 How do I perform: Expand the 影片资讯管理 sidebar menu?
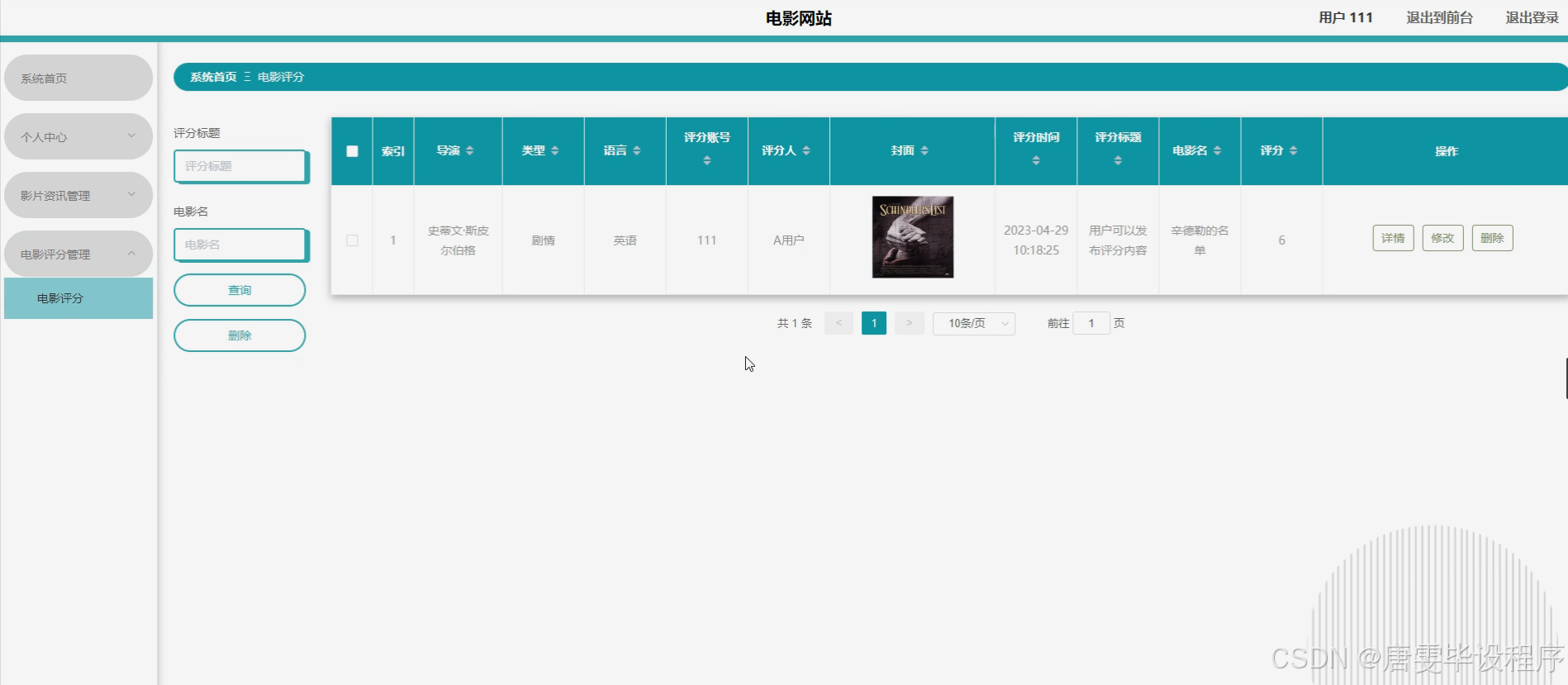pos(78,195)
